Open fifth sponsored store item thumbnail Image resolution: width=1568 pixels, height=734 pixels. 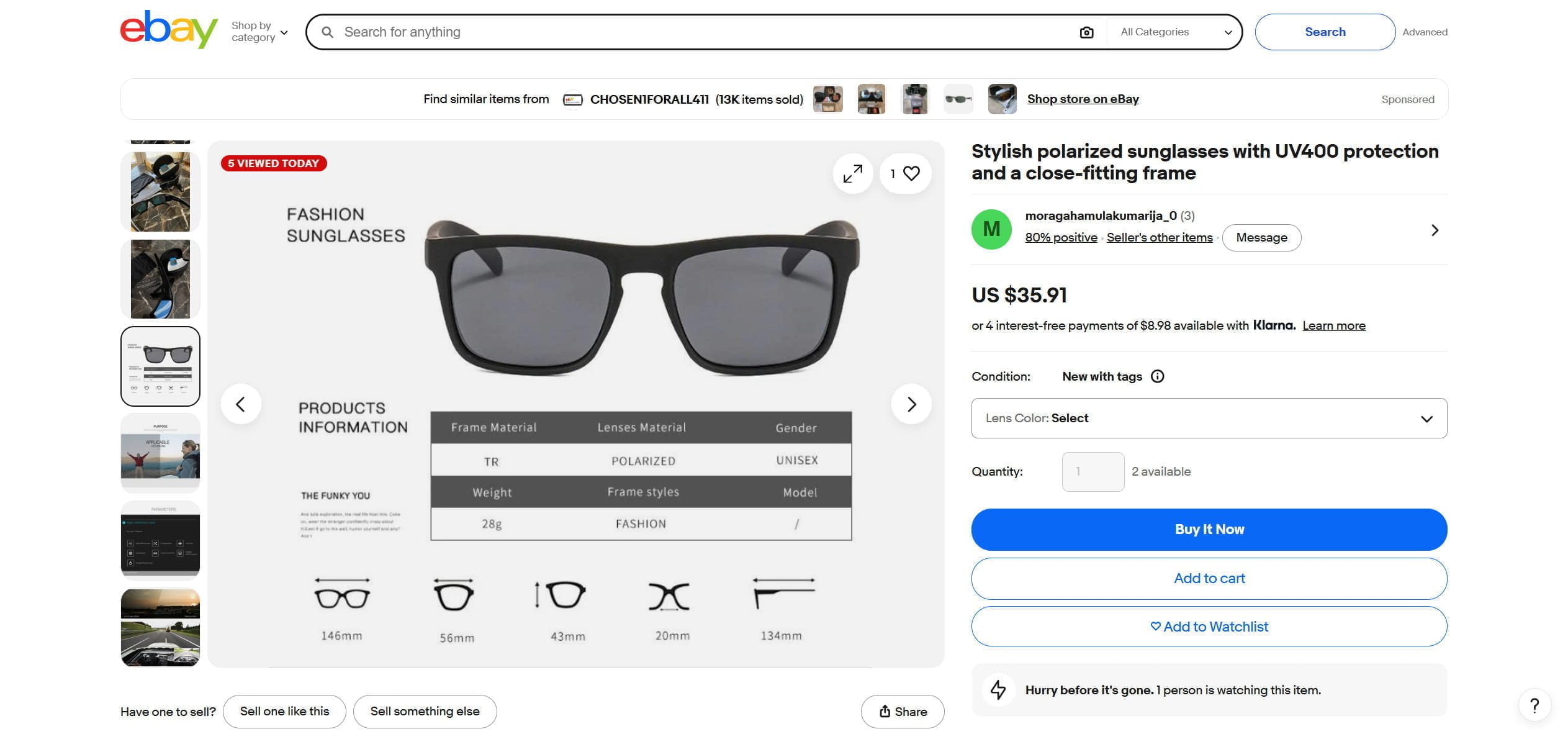pos(1002,99)
